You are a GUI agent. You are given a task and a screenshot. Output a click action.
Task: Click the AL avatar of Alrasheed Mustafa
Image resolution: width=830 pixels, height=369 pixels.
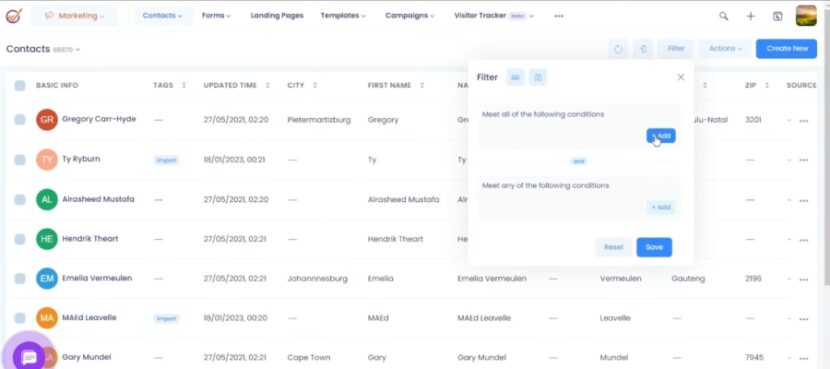click(47, 200)
